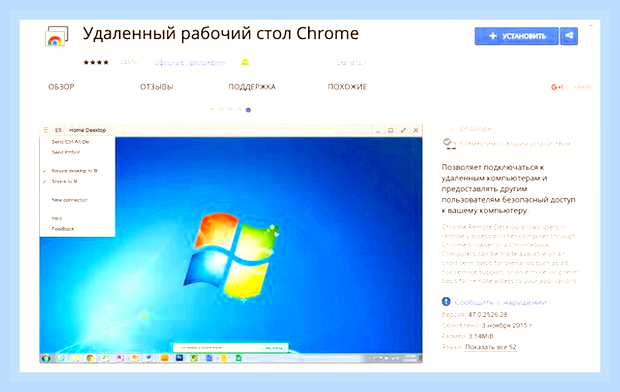This screenshot has width=620, height=392.
Task: Click the icon left of Home Desktop title
Action: tap(58, 130)
